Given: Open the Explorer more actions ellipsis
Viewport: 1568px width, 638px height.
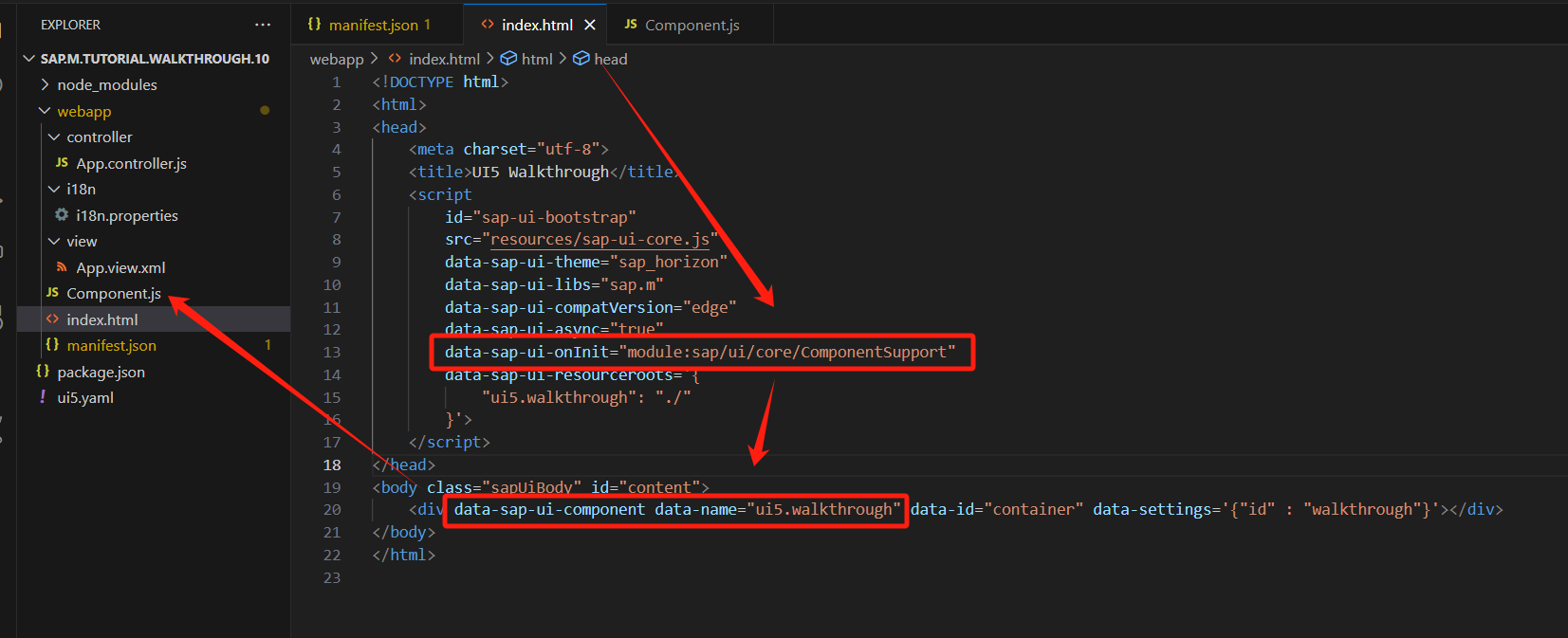Looking at the screenshot, I should pos(263,25).
